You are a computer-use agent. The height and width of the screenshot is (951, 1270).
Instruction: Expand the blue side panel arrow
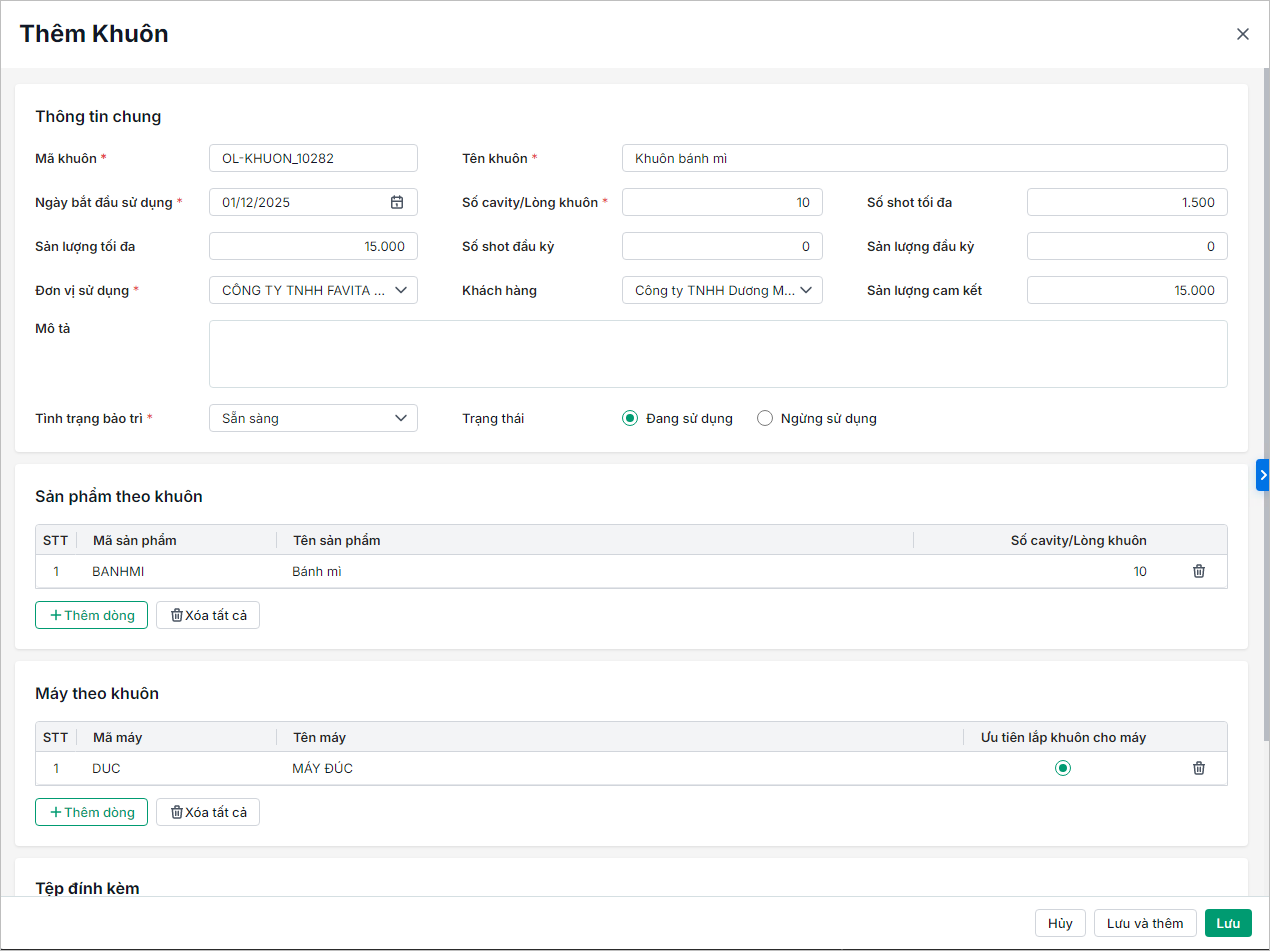click(1262, 475)
